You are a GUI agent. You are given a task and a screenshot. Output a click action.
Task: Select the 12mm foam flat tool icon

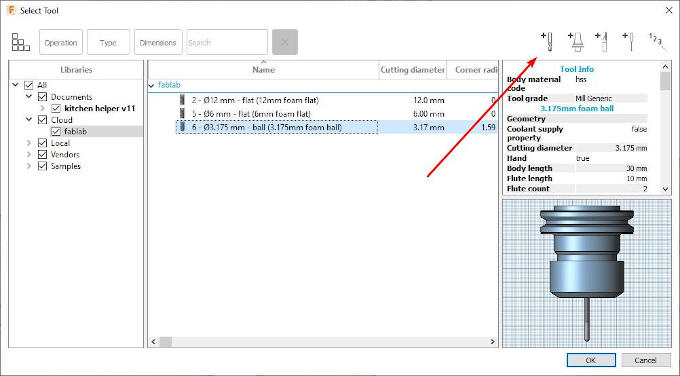[182, 100]
